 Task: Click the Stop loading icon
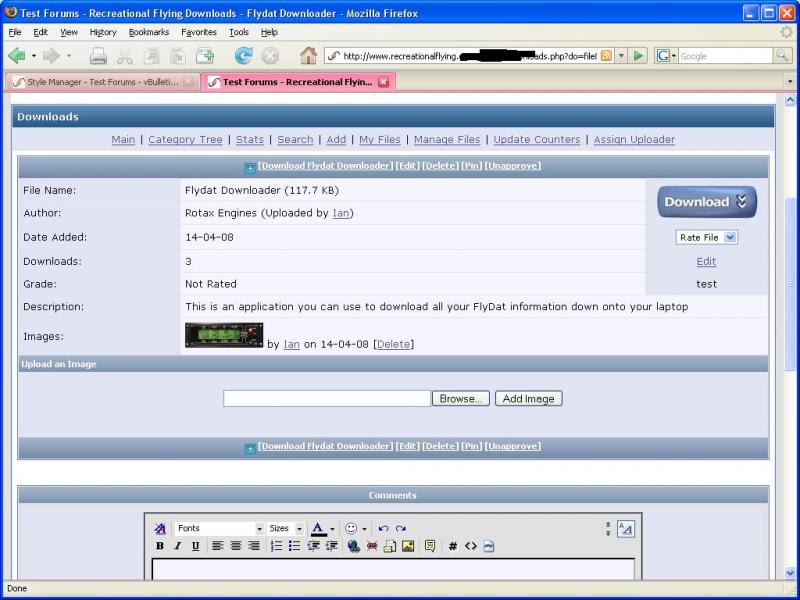click(270, 56)
